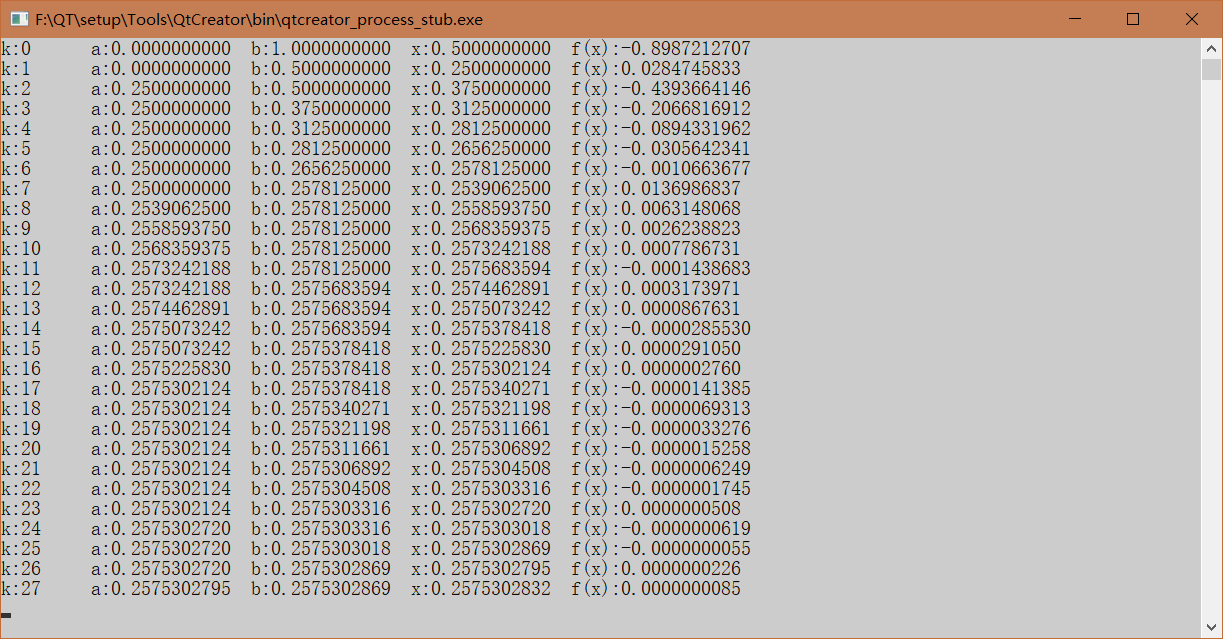The width and height of the screenshot is (1223, 639).
Task: Click the value f(x):-0.0000006249
Action: (661, 469)
